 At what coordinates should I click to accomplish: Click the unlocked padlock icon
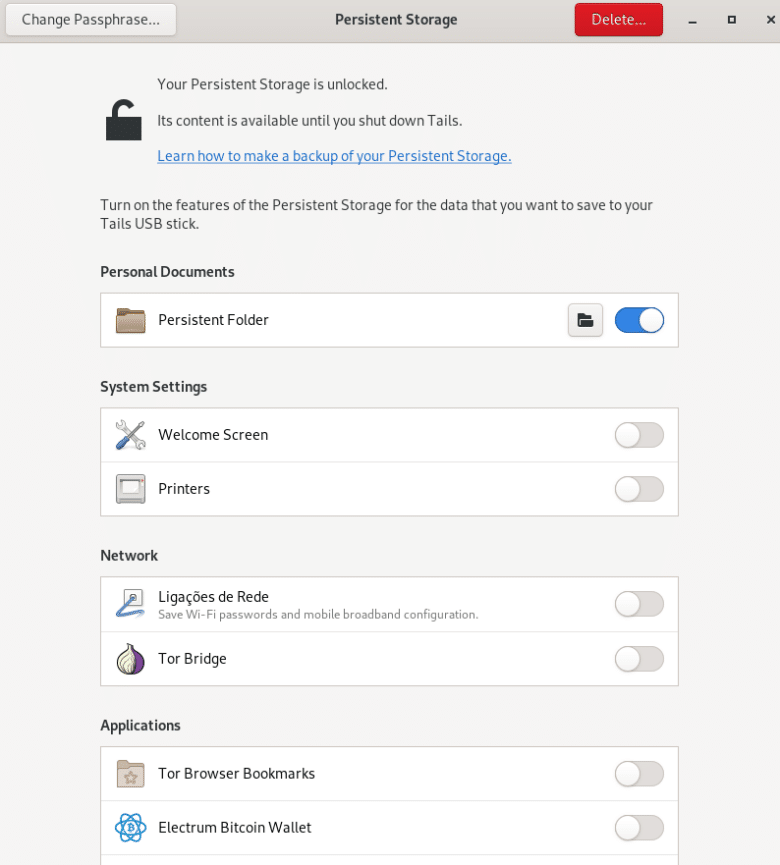click(x=123, y=120)
